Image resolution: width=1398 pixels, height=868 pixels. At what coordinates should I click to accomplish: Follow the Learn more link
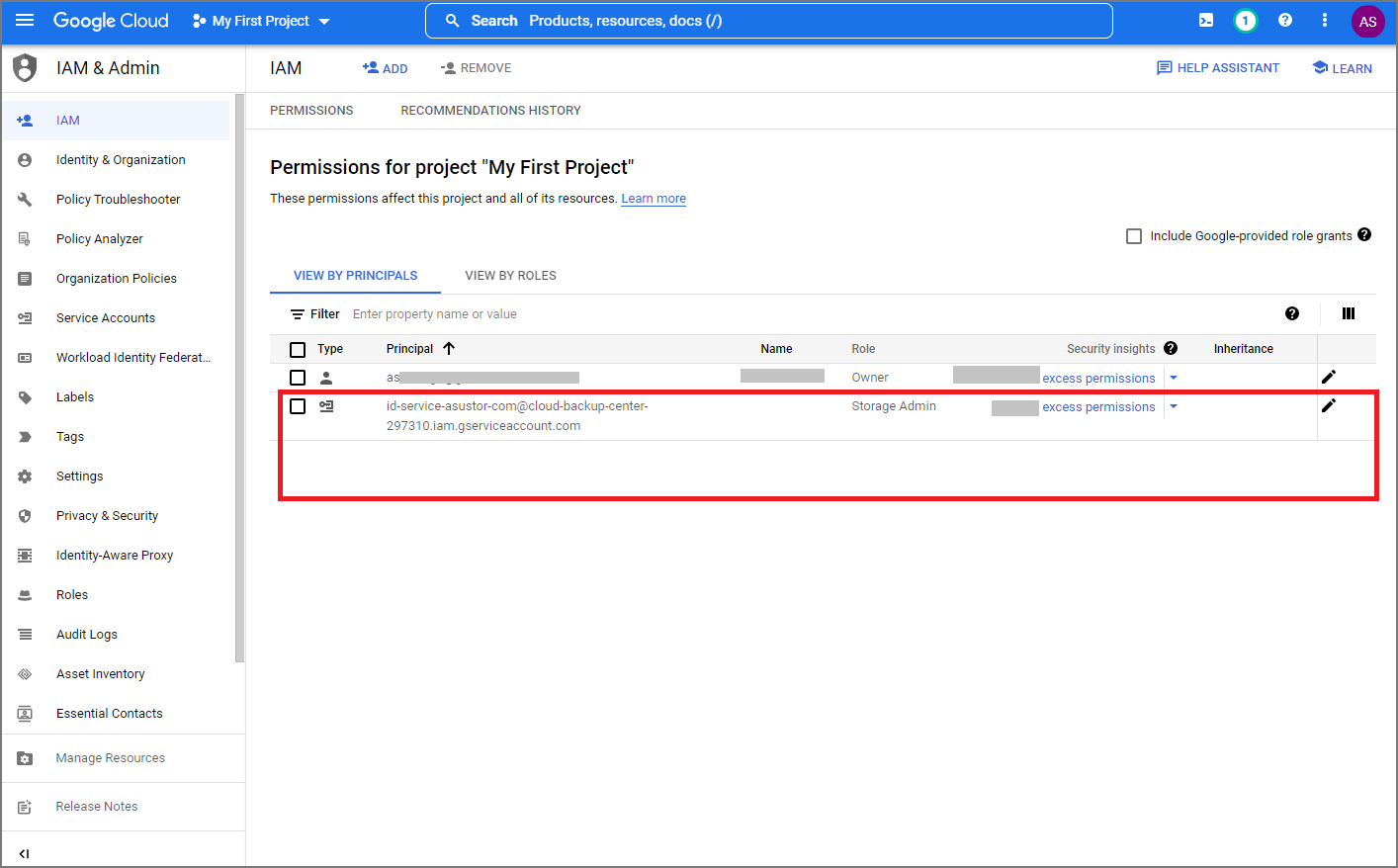(654, 199)
